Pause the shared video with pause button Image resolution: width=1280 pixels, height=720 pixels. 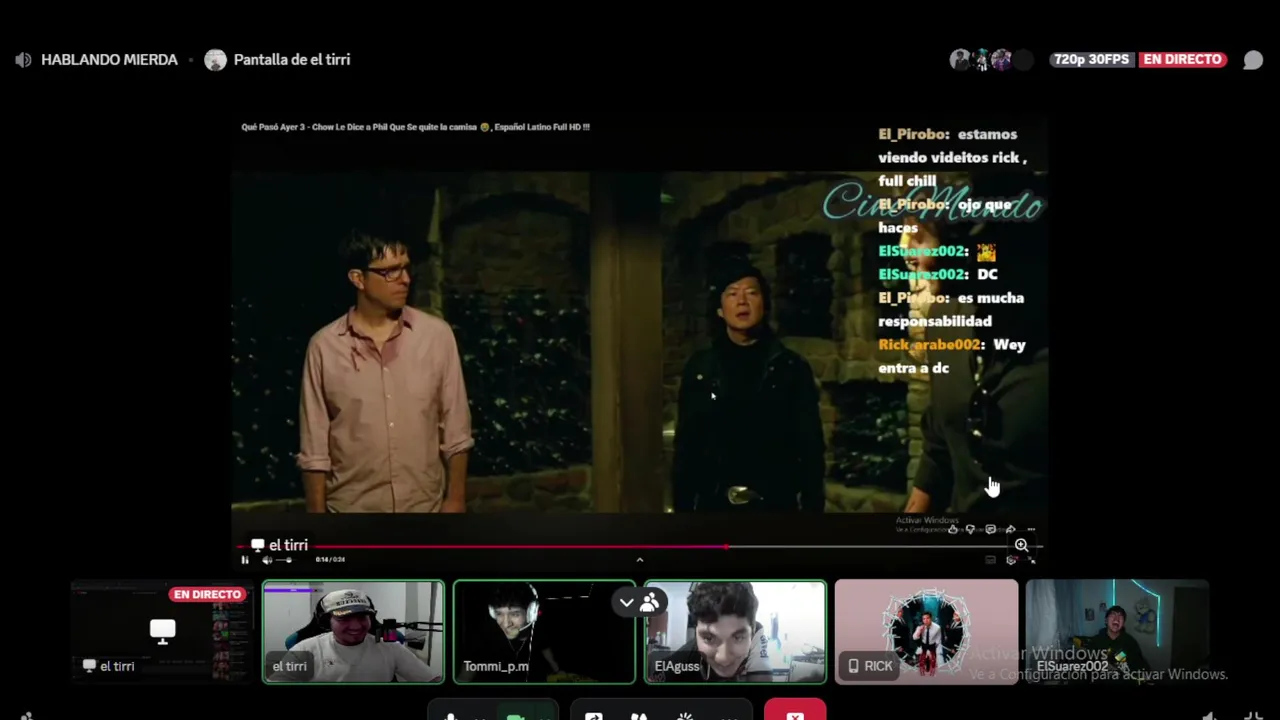coord(245,560)
